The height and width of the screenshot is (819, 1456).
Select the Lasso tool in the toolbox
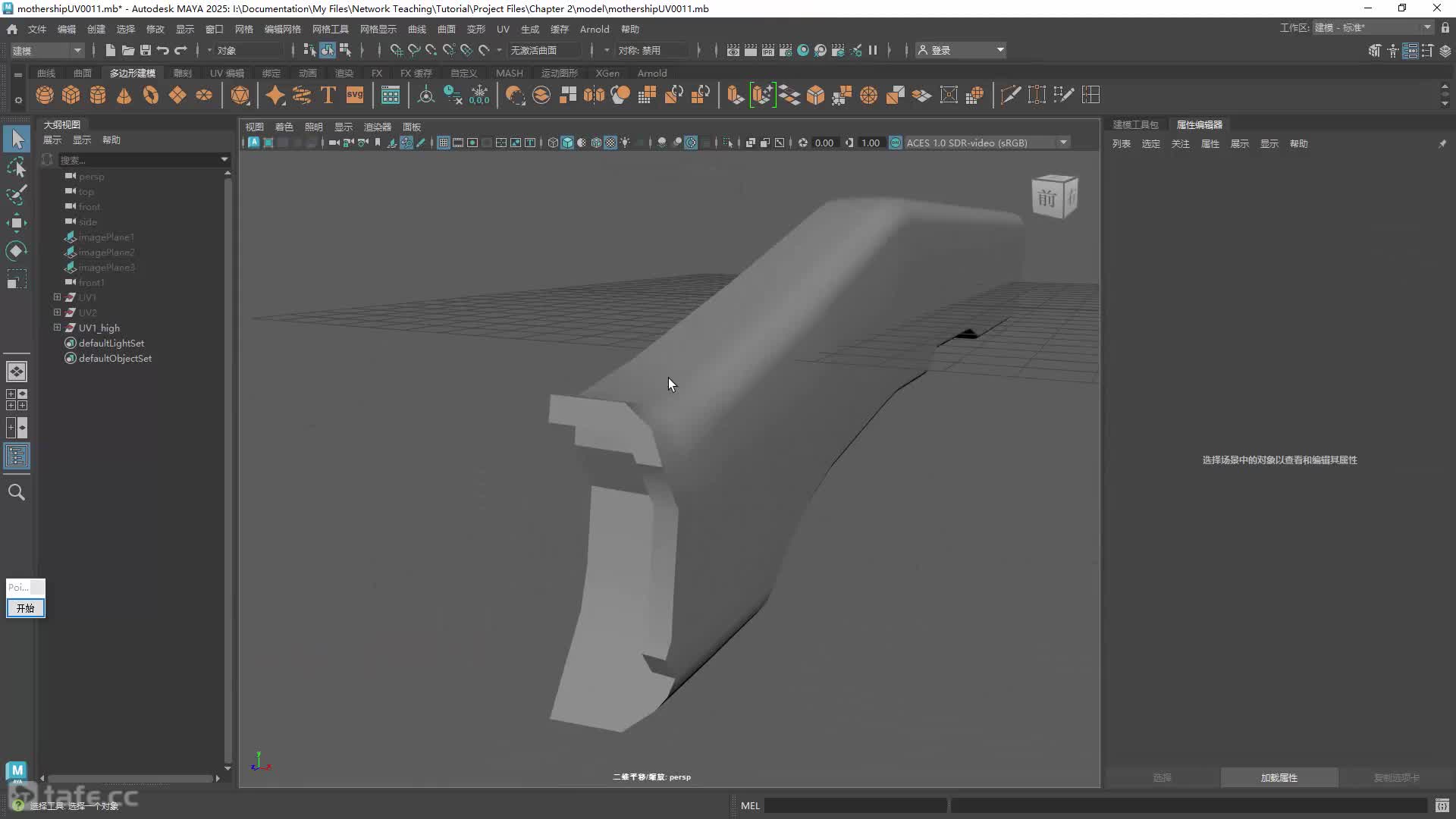[x=17, y=167]
